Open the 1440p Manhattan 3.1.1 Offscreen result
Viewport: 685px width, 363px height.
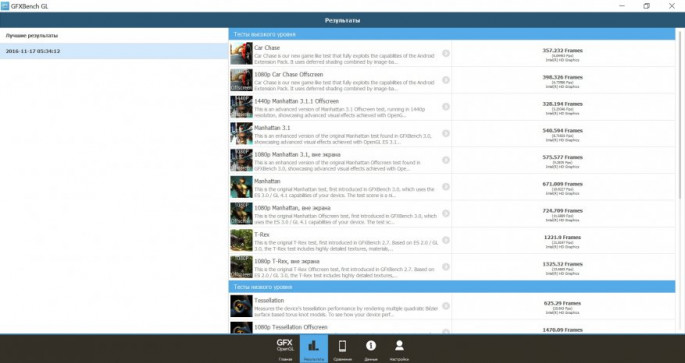coord(452,107)
